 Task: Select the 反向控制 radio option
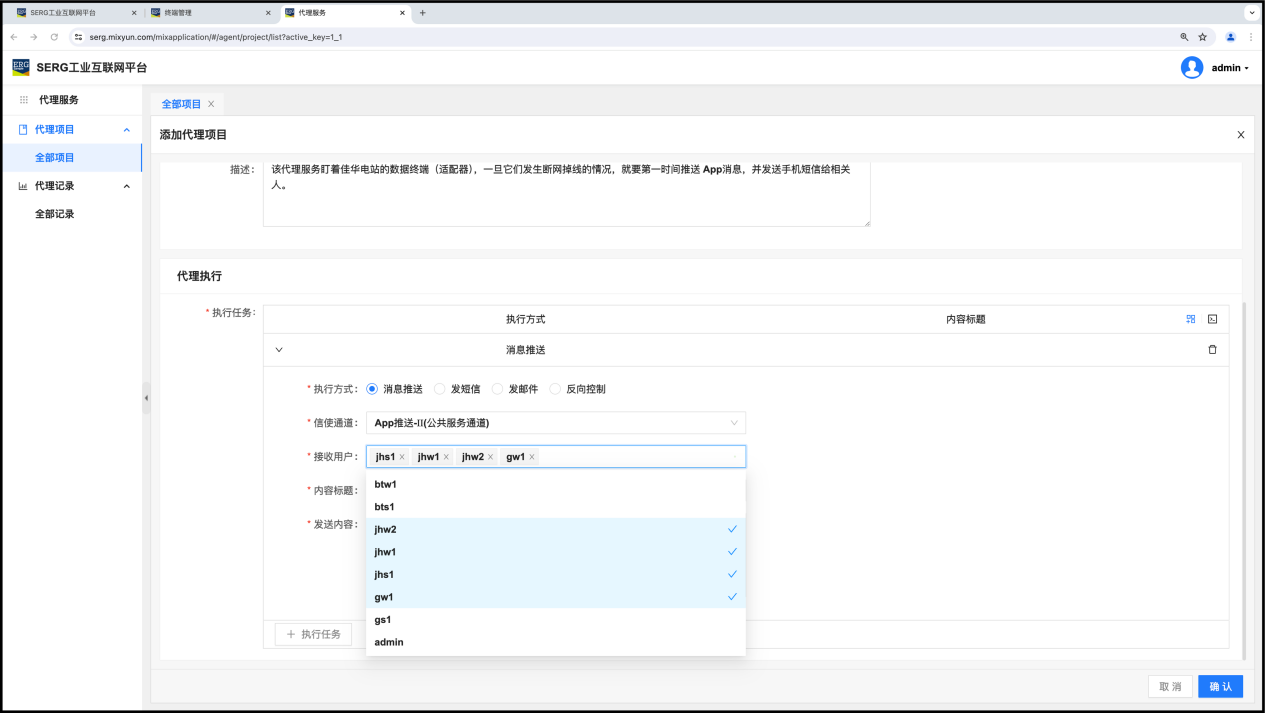point(556,389)
